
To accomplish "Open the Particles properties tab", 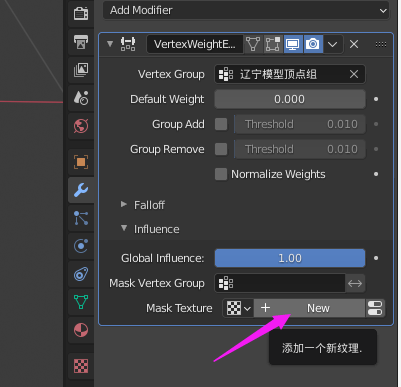I will [x=81, y=218].
